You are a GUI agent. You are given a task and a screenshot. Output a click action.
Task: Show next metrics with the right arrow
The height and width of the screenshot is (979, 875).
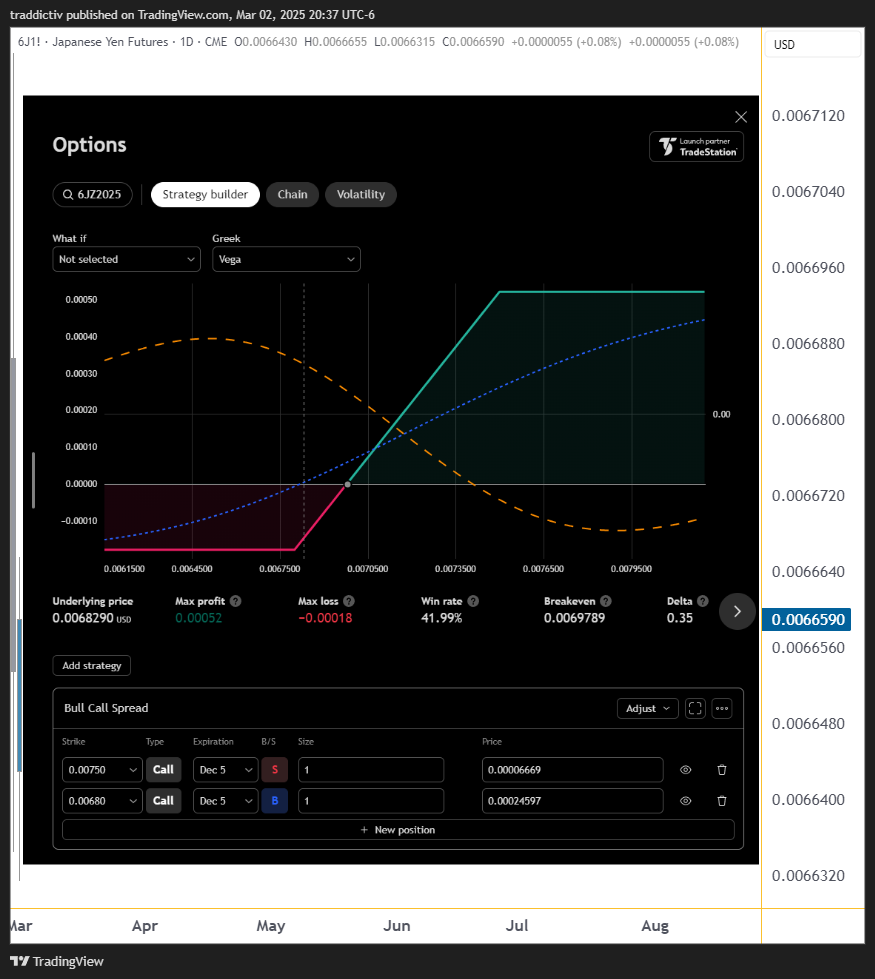(x=737, y=611)
